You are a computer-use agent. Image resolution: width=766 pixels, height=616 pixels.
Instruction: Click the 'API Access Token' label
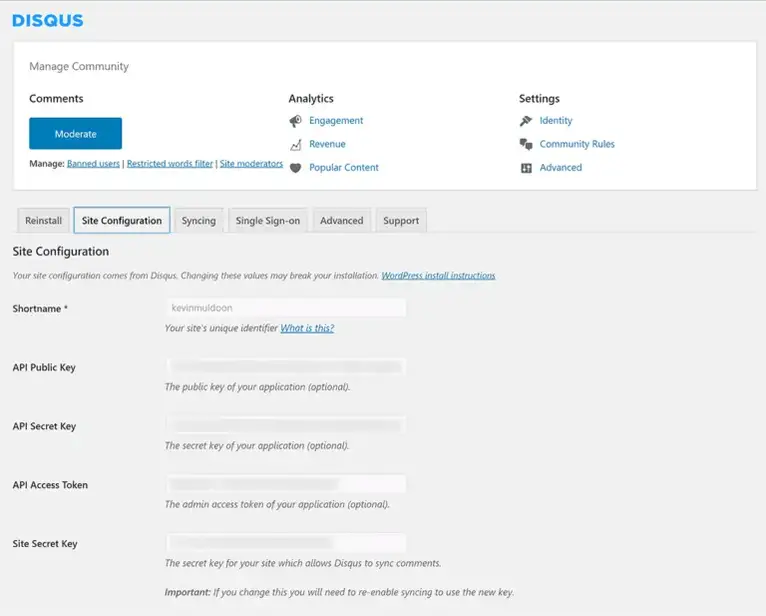click(x=50, y=485)
